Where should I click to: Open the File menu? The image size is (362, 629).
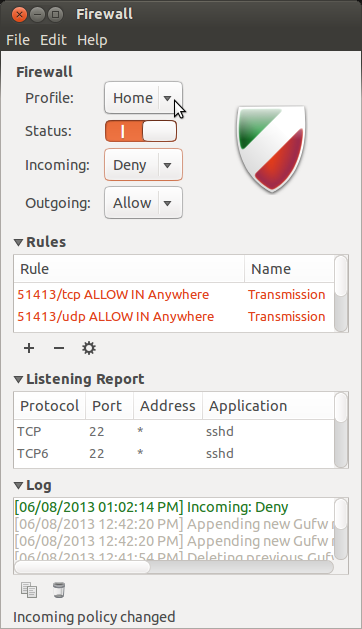pos(18,40)
